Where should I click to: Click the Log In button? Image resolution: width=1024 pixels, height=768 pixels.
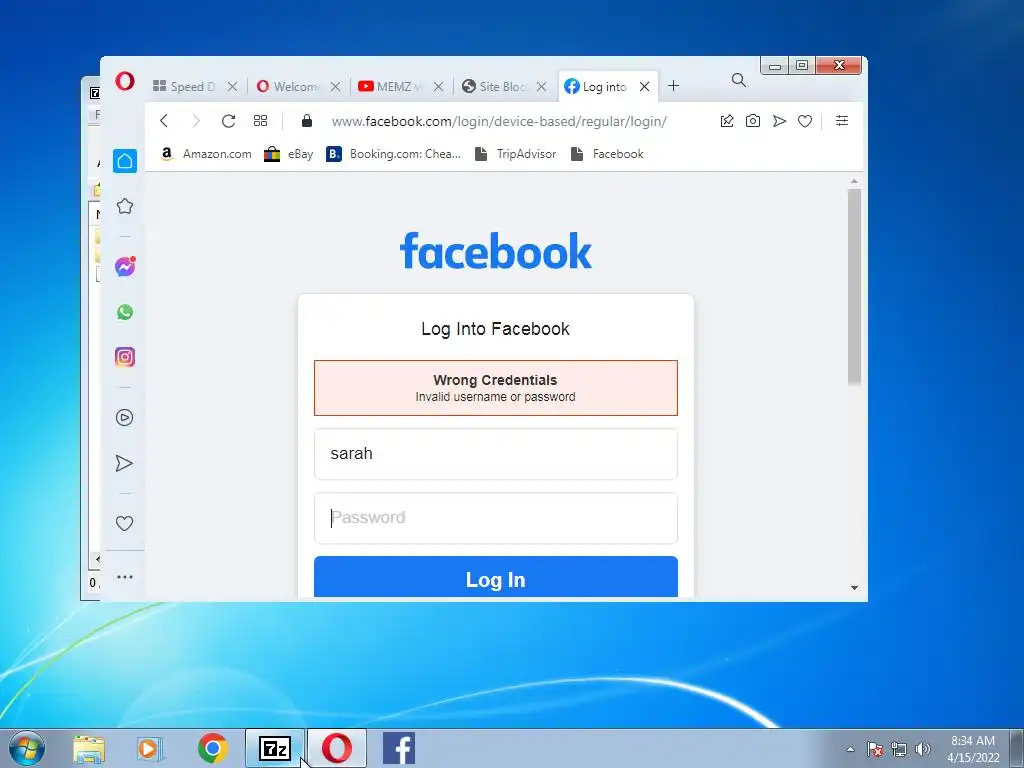click(x=496, y=577)
